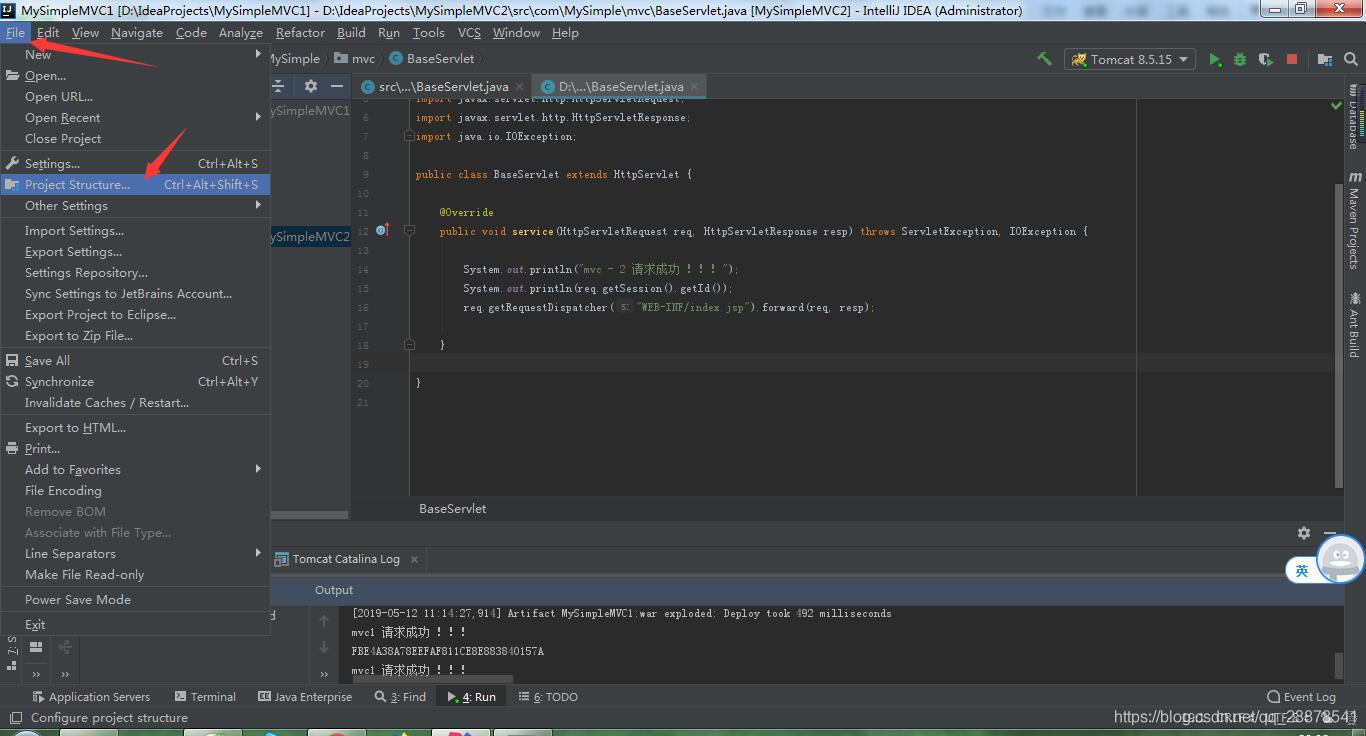Collapse service method fold marker line 12
Image resolution: width=1366 pixels, height=736 pixels.
coord(409,231)
